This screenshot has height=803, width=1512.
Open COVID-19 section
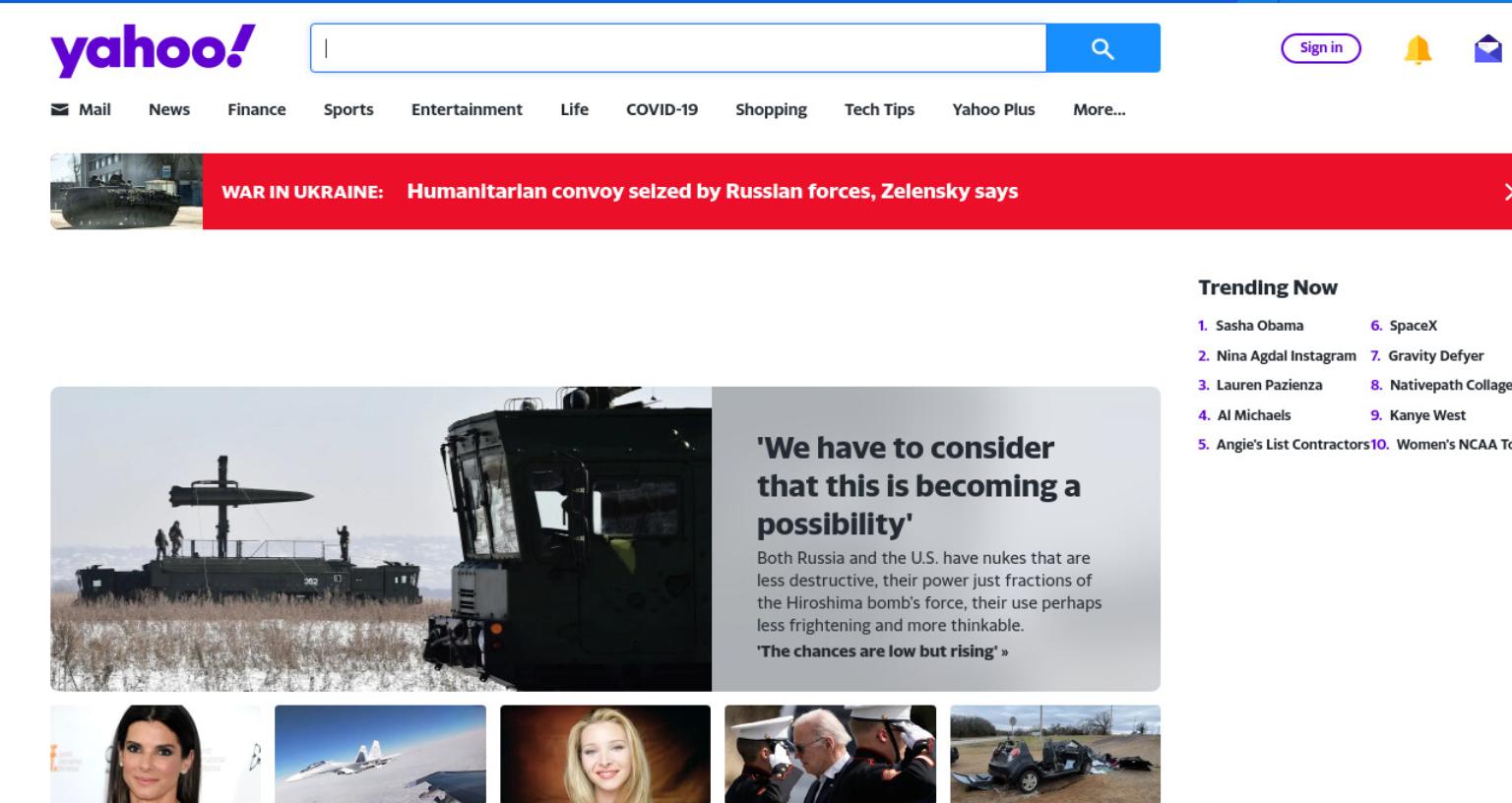tap(661, 109)
